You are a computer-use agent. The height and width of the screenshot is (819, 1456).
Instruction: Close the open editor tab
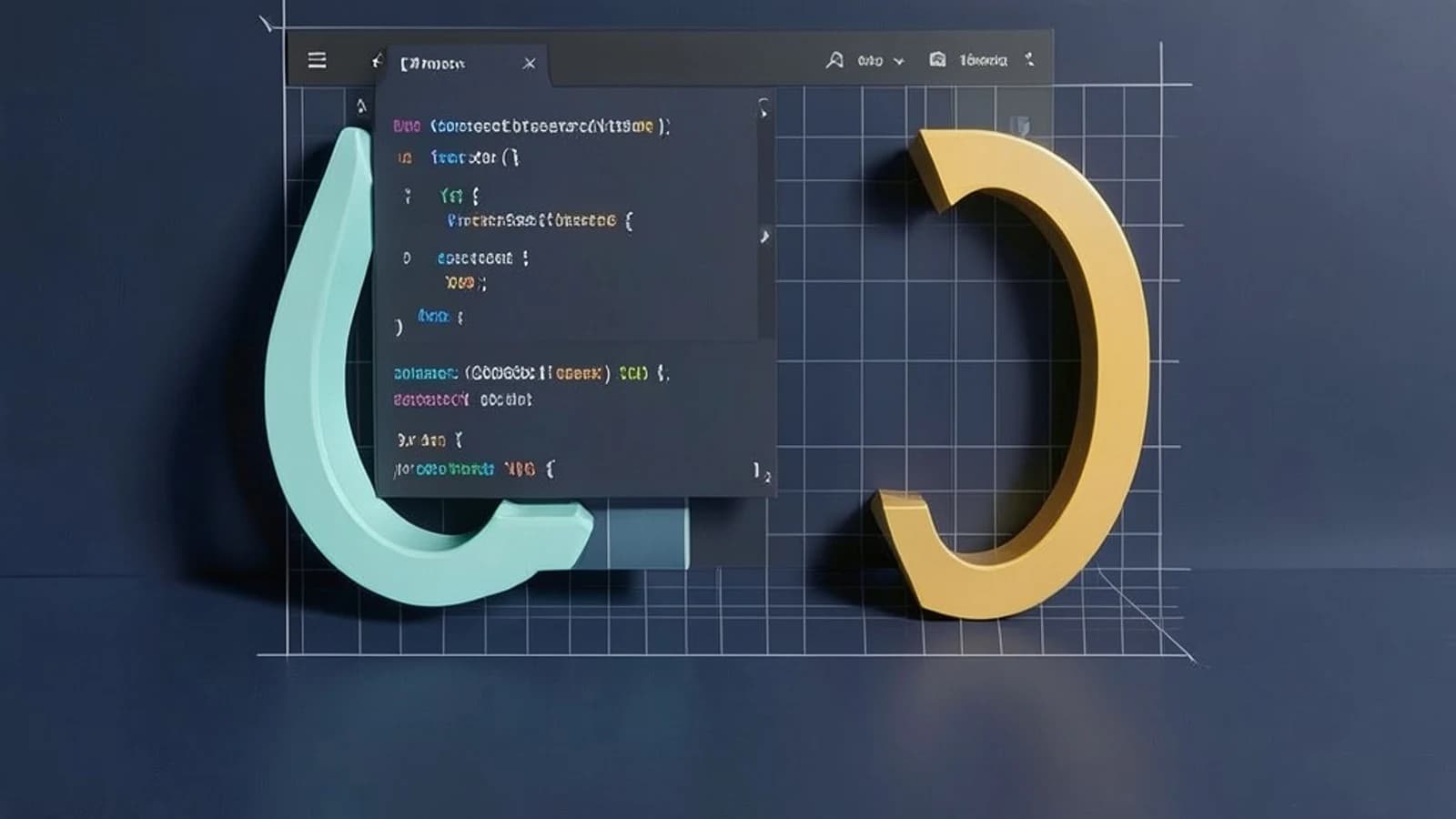pyautogui.click(x=529, y=64)
